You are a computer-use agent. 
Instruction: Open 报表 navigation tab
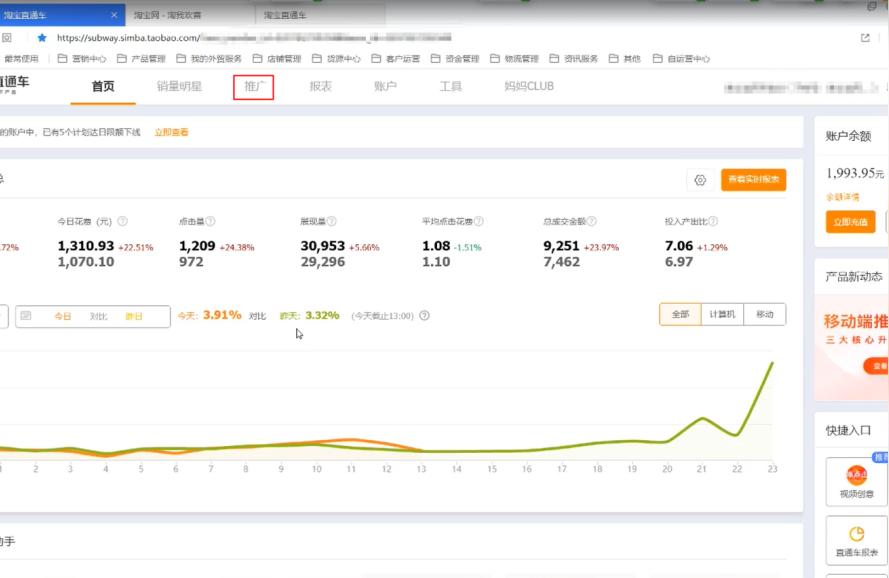coord(320,86)
